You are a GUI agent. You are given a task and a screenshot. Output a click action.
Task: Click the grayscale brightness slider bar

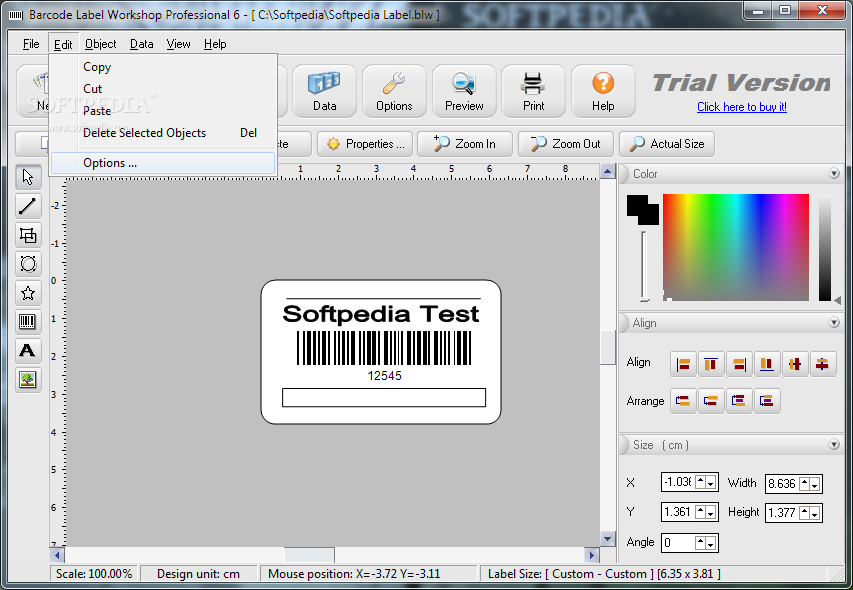pyautogui.click(x=825, y=247)
